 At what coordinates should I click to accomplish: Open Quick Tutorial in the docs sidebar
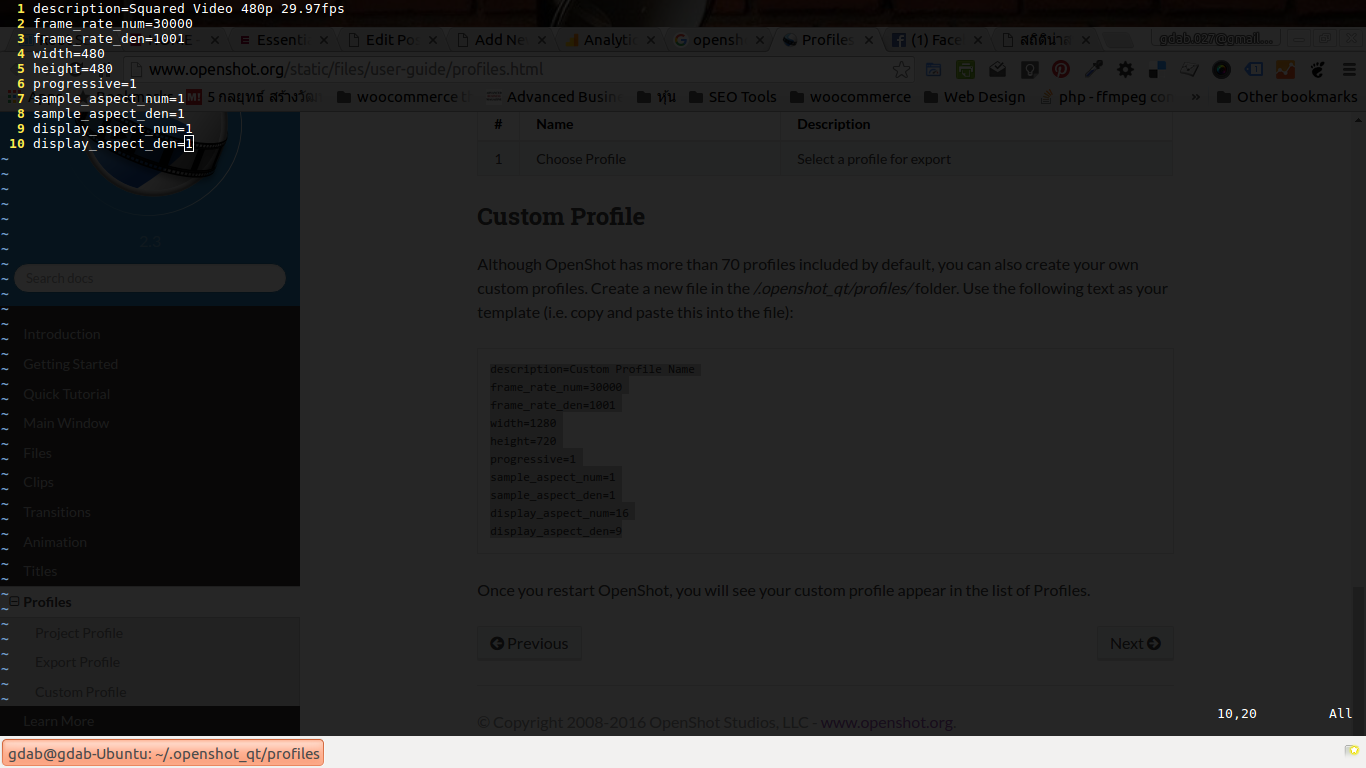(67, 394)
